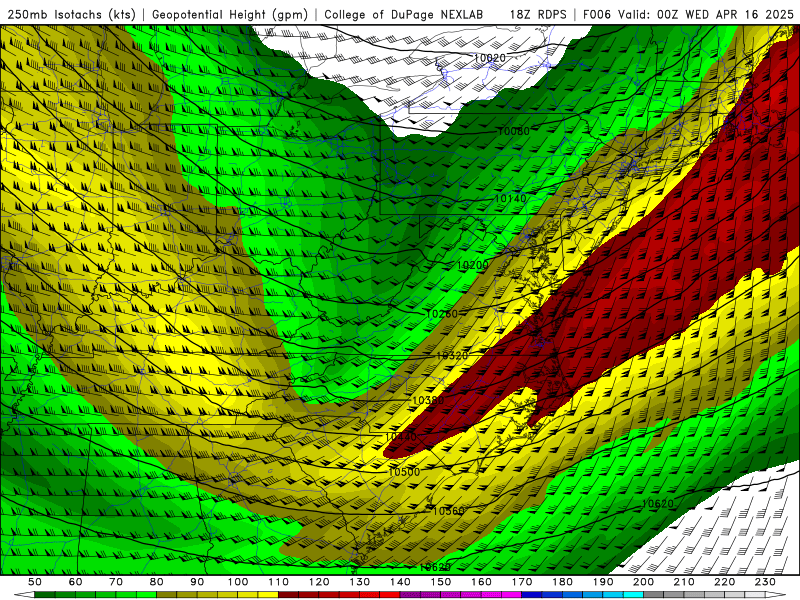Viewport: 800px width, 600px height.
Task: Click the 90 value on the color scale
Action: pyautogui.click(x=197, y=582)
